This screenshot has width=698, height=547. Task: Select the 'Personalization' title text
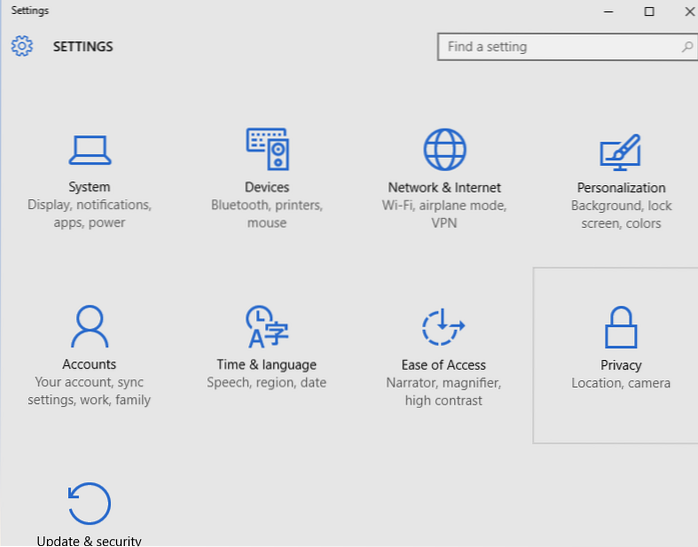(621, 187)
